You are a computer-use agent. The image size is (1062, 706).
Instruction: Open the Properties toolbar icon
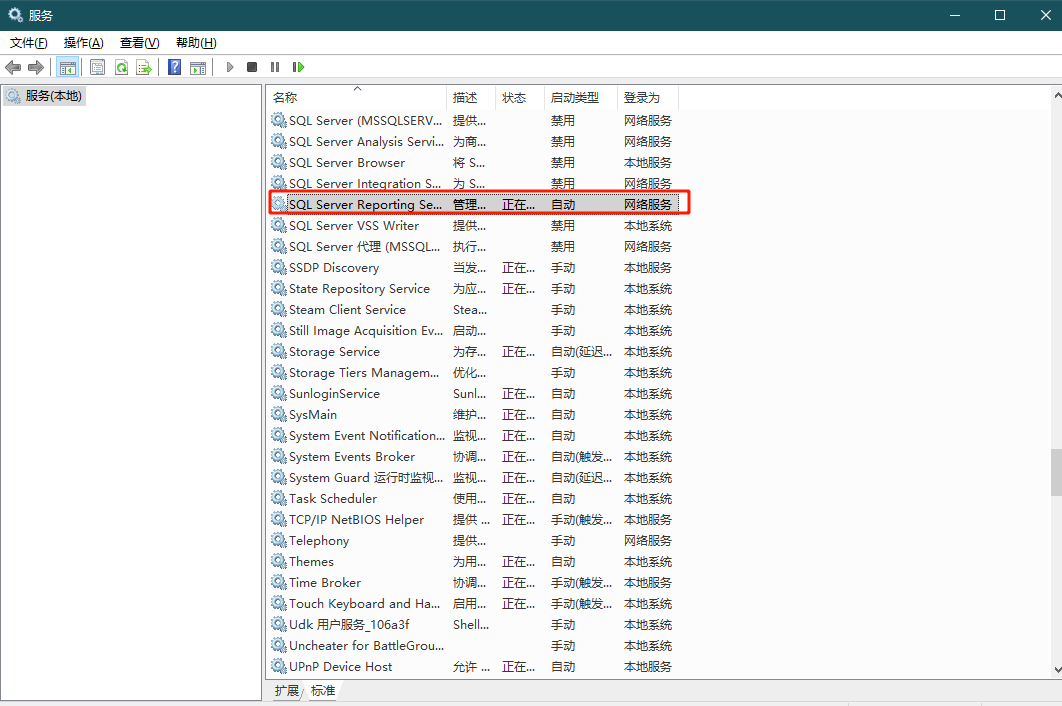click(x=98, y=67)
